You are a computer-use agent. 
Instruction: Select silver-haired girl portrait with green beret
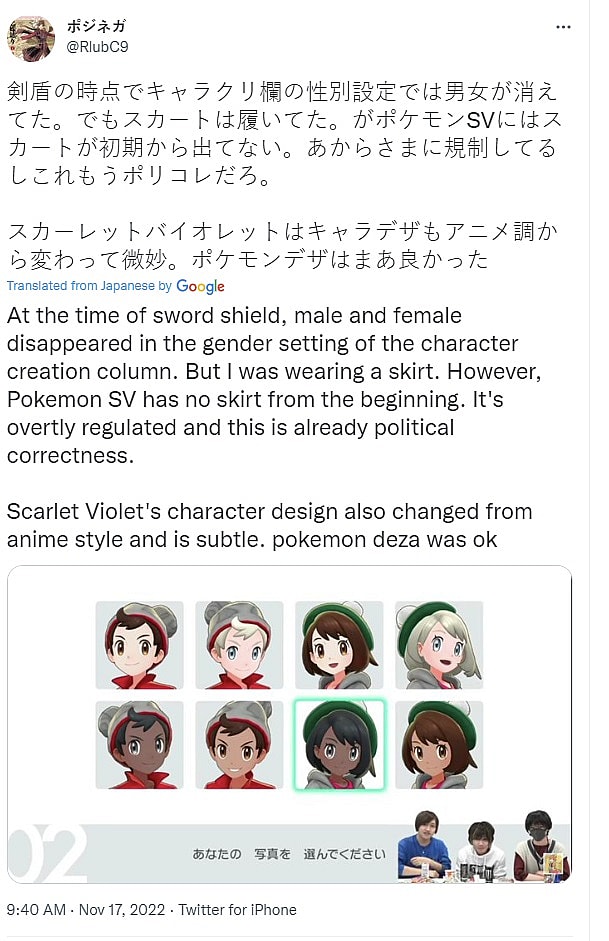click(439, 645)
